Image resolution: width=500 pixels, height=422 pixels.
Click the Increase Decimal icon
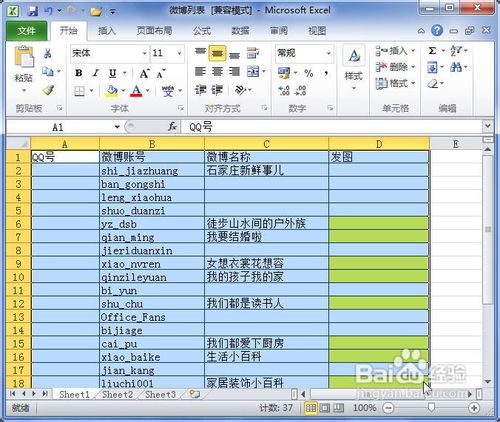284,90
